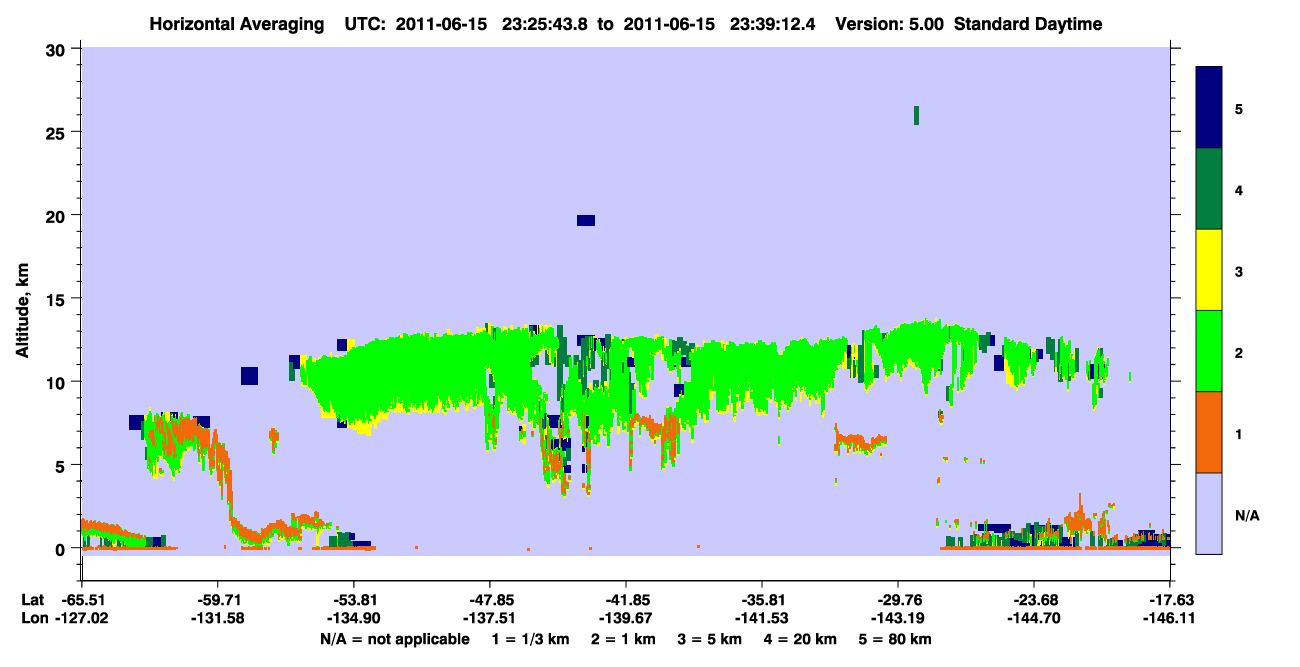
Task: Click the legend entry '2 = 1 km'
Action: (623, 639)
